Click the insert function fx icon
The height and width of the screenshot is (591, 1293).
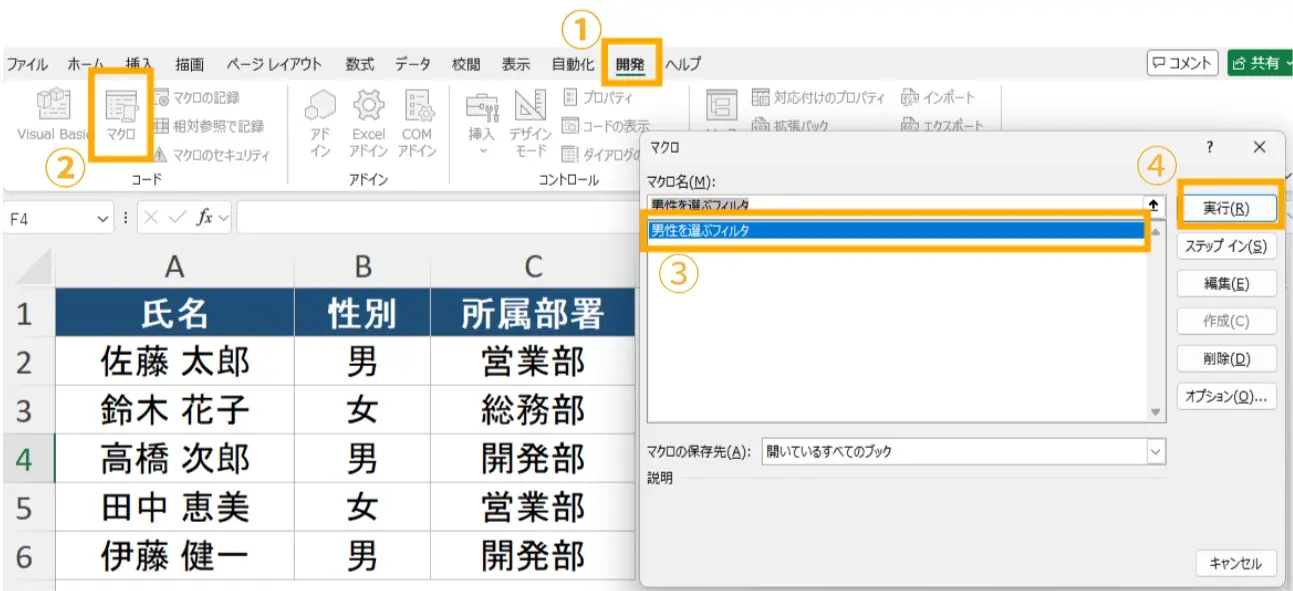[x=204, y=217]
